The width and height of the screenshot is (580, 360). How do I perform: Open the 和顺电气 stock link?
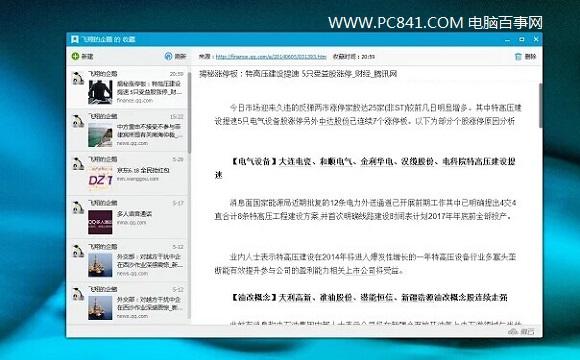pos(336,162)
